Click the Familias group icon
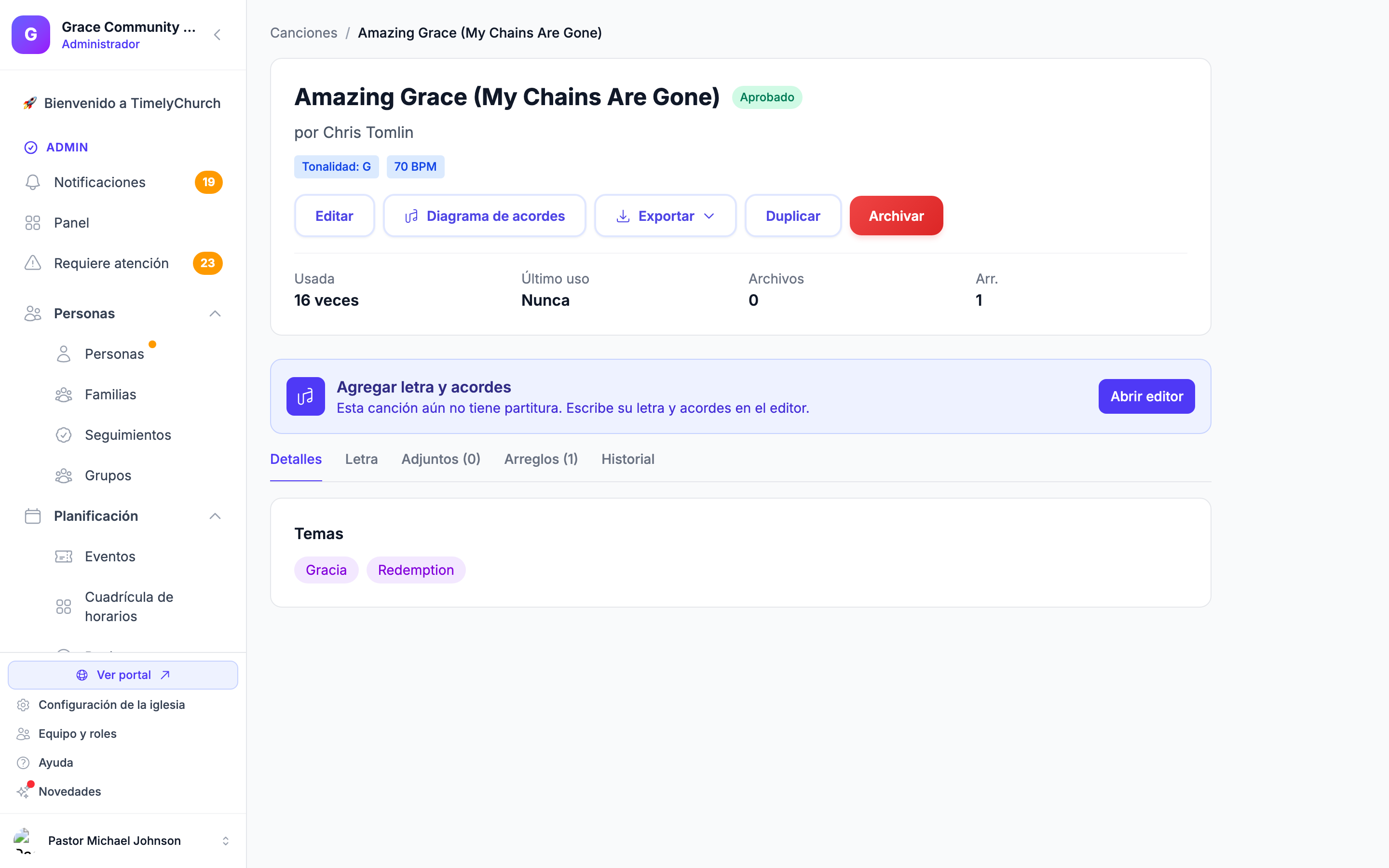This screenshot has width=1389, height=868. pyautogui.click(x=64, y=394)
